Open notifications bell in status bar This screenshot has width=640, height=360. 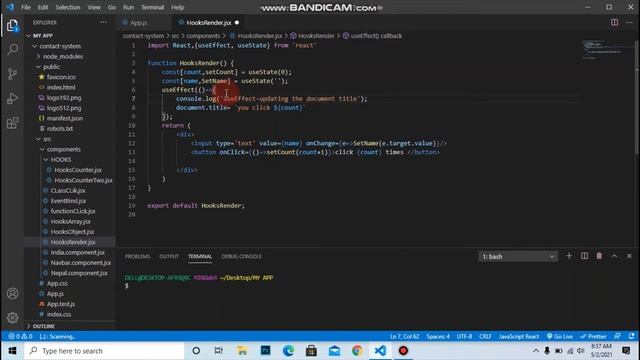631,336
